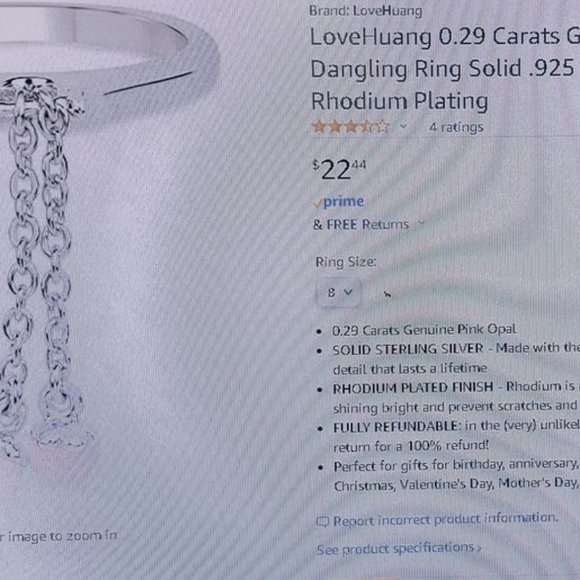The height and width of the screenshot is (580, 580).
Task: Click the $22.44 price
Action: click(x=339, y=169)
